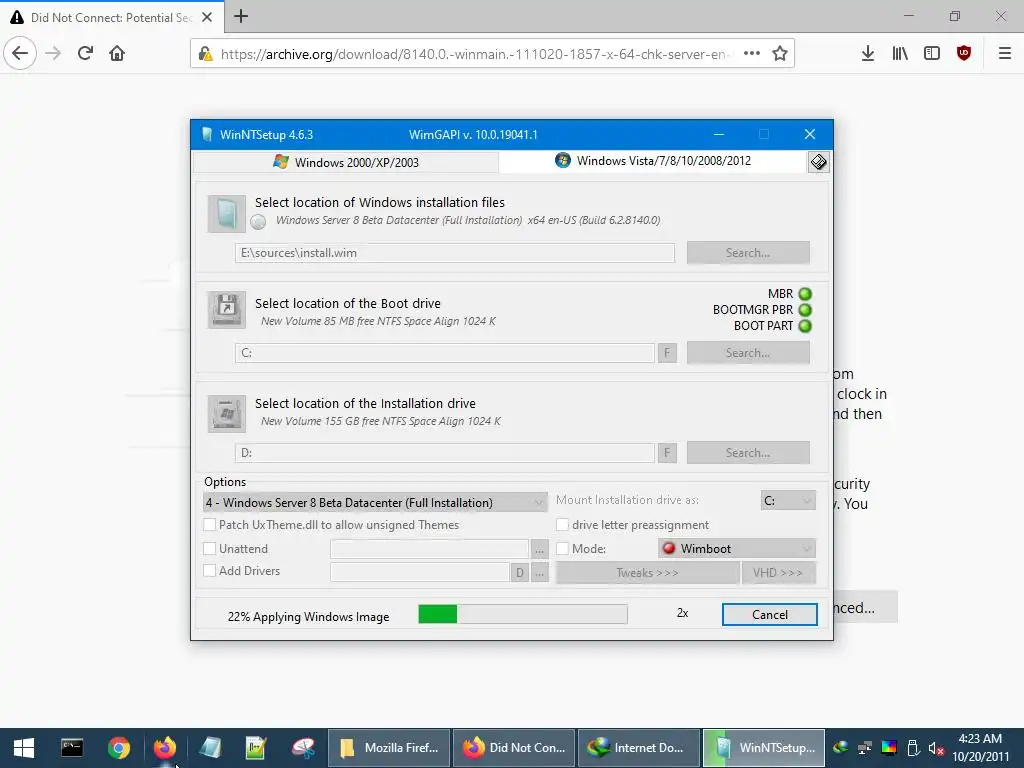Bookmark this page with the star
Image resolution: width=1024 pixels, height=768 pixels.
[780, 54]
